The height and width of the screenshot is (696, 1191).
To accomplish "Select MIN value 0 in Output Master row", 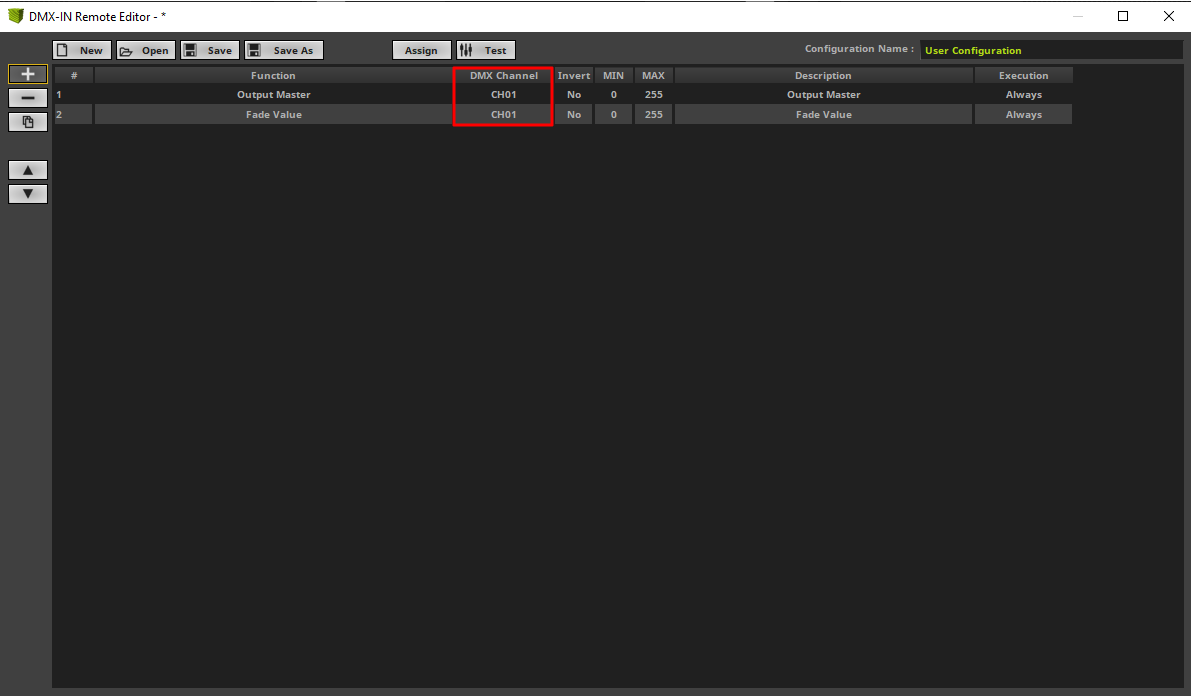I will 613,94.
